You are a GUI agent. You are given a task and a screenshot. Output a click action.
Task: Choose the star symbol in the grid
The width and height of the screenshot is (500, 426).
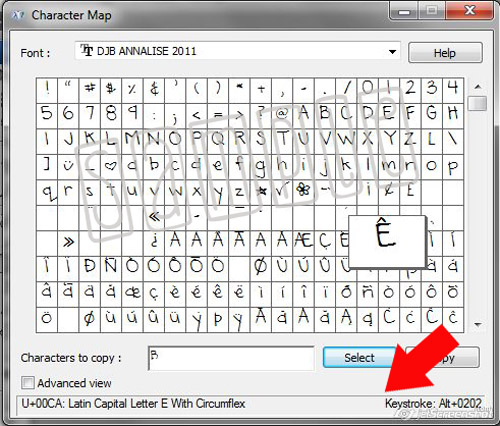(261, 191)
